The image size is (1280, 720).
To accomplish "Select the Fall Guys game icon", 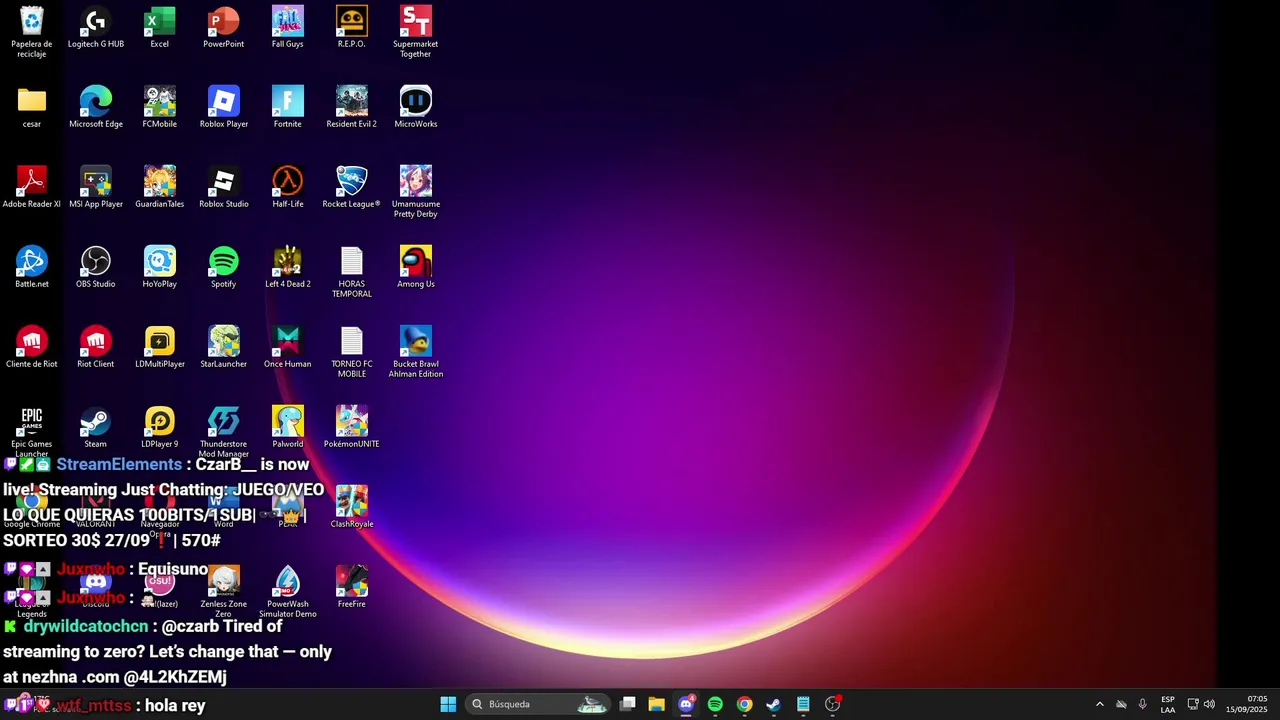I will pyautogui.click(x=288, y=28).
